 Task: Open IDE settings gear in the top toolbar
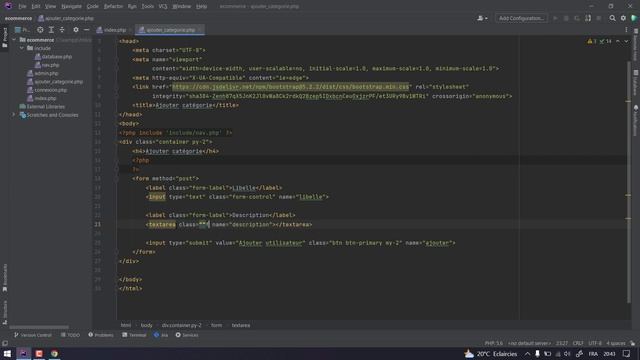click(623, 18)
